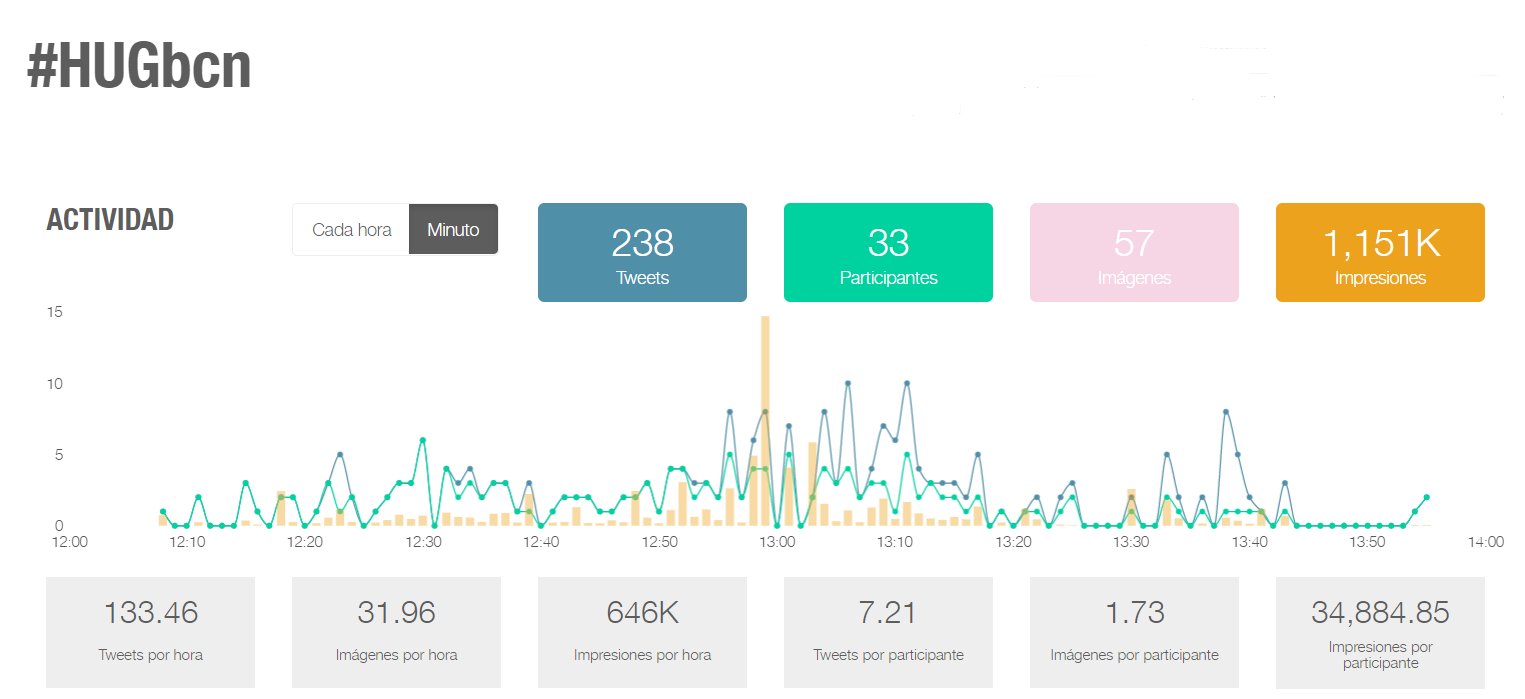1525x699 pixels.
Task: Toggle the blue 238 Tweets series card
Action: pos(642,252)
